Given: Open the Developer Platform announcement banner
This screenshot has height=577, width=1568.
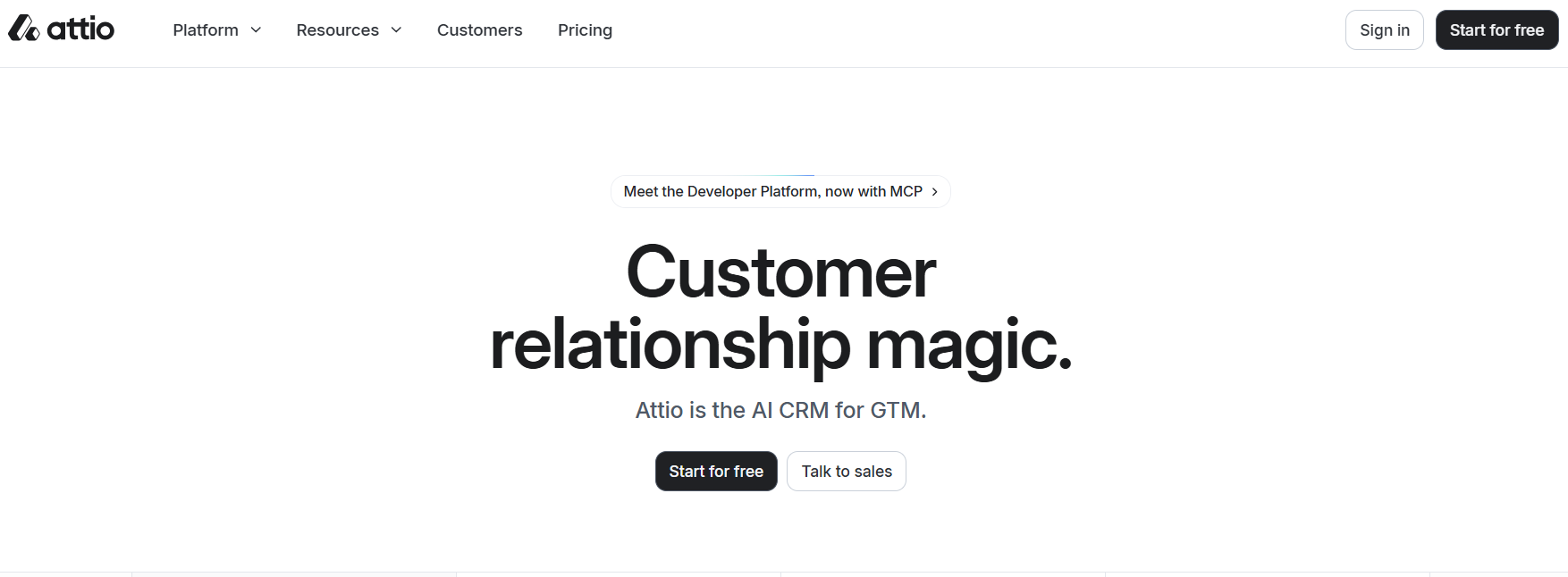Looking at the screenshot, I should (x=780, y=191).
